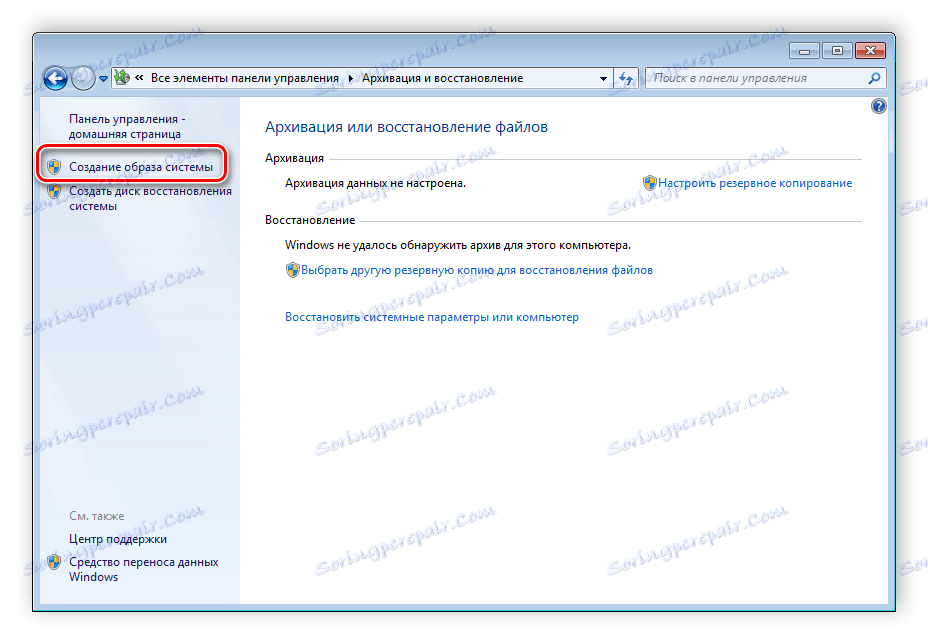Open Центр поддержки from the sidebar

pyautogui.click(x=116, y=538)
